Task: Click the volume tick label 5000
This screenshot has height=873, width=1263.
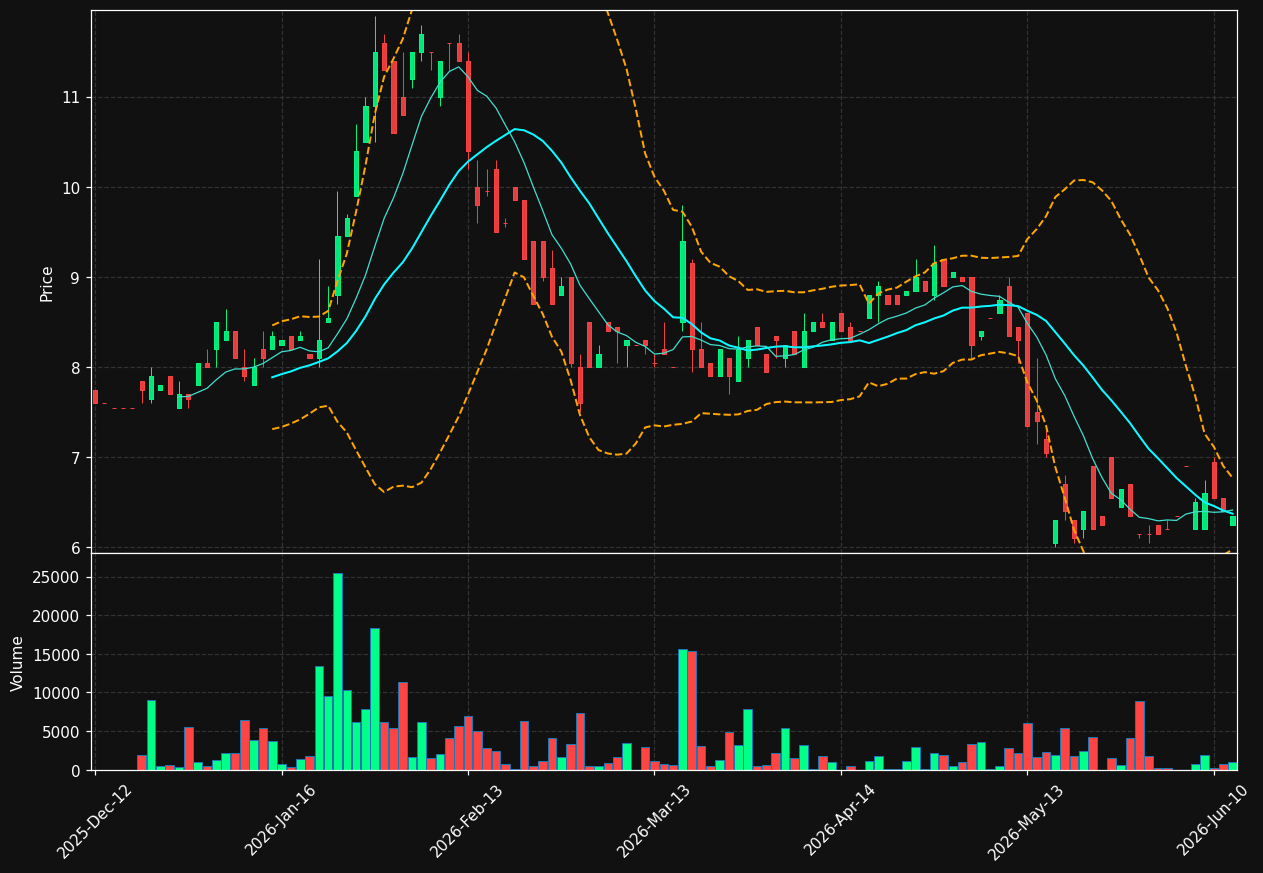Action: [62, 732]
